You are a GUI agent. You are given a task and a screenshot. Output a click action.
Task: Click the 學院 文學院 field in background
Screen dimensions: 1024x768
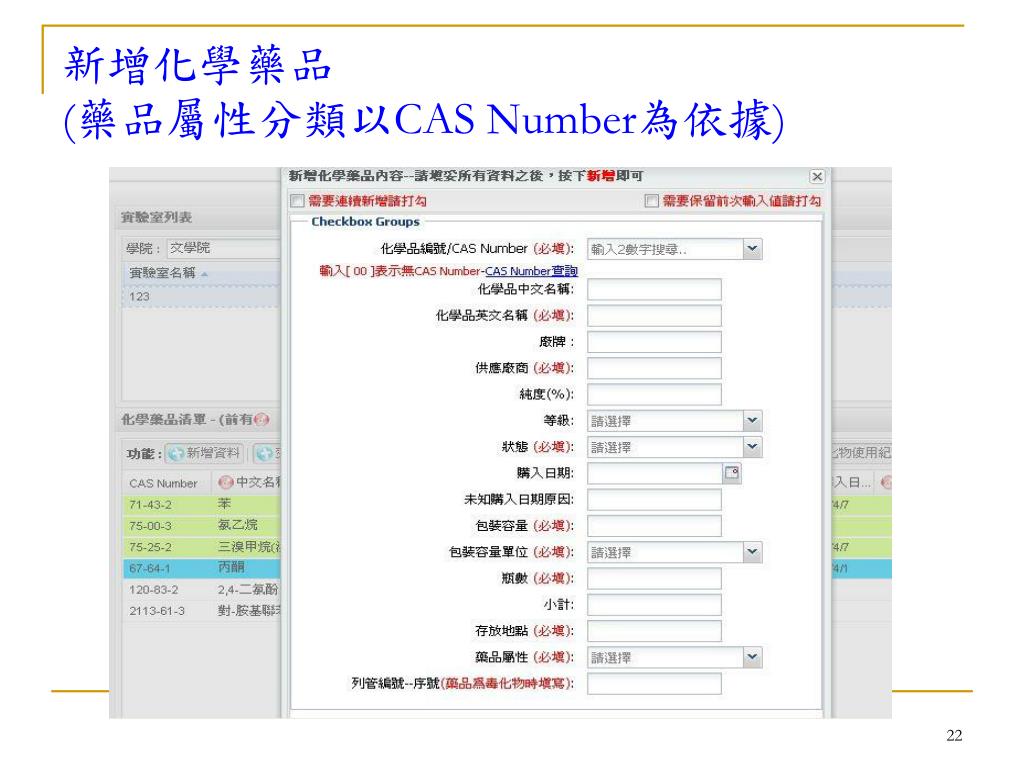(223, 248)
